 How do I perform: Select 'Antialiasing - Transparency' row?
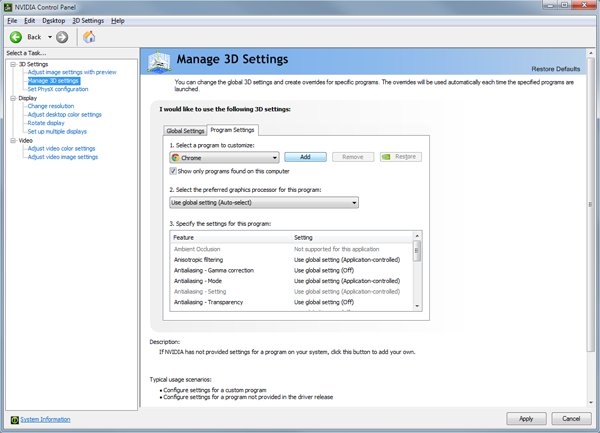[x=292, y=302]
